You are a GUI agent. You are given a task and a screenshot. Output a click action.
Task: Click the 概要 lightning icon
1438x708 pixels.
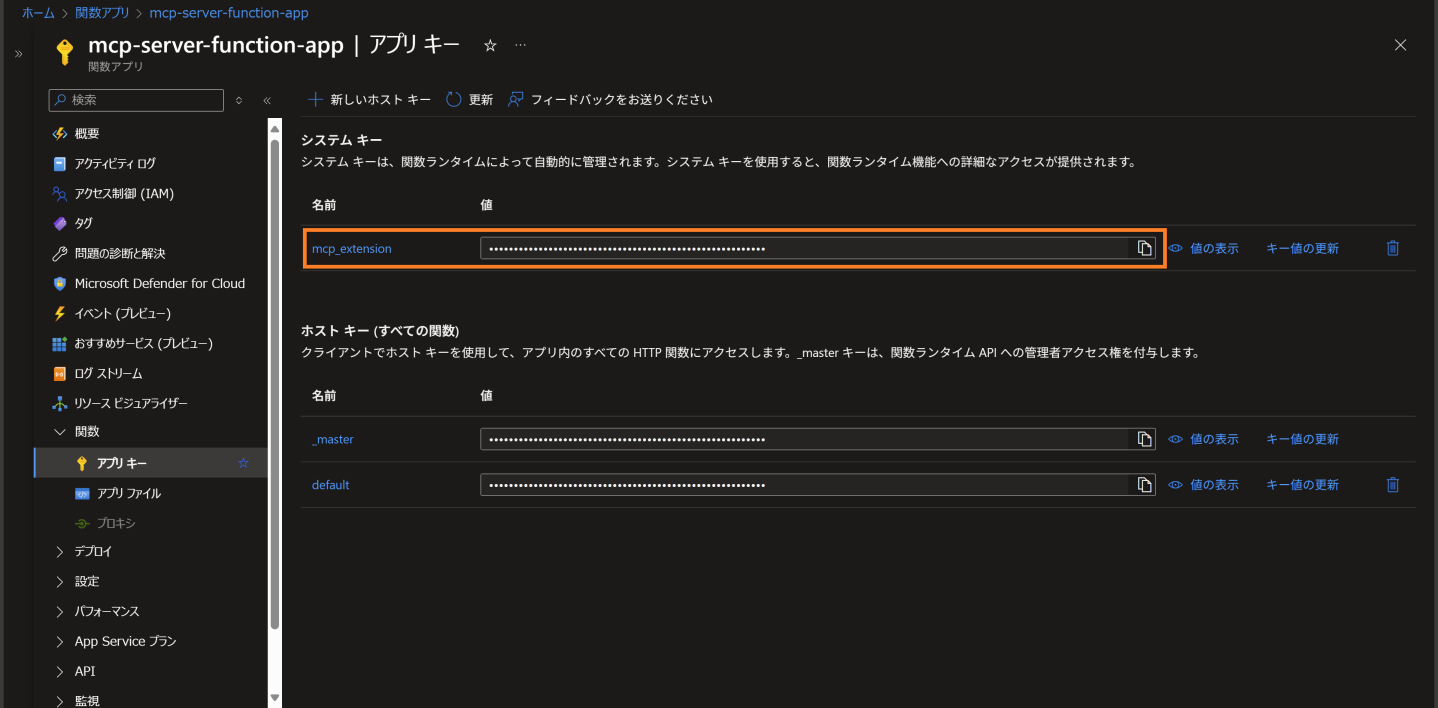(x=59, y=133)
